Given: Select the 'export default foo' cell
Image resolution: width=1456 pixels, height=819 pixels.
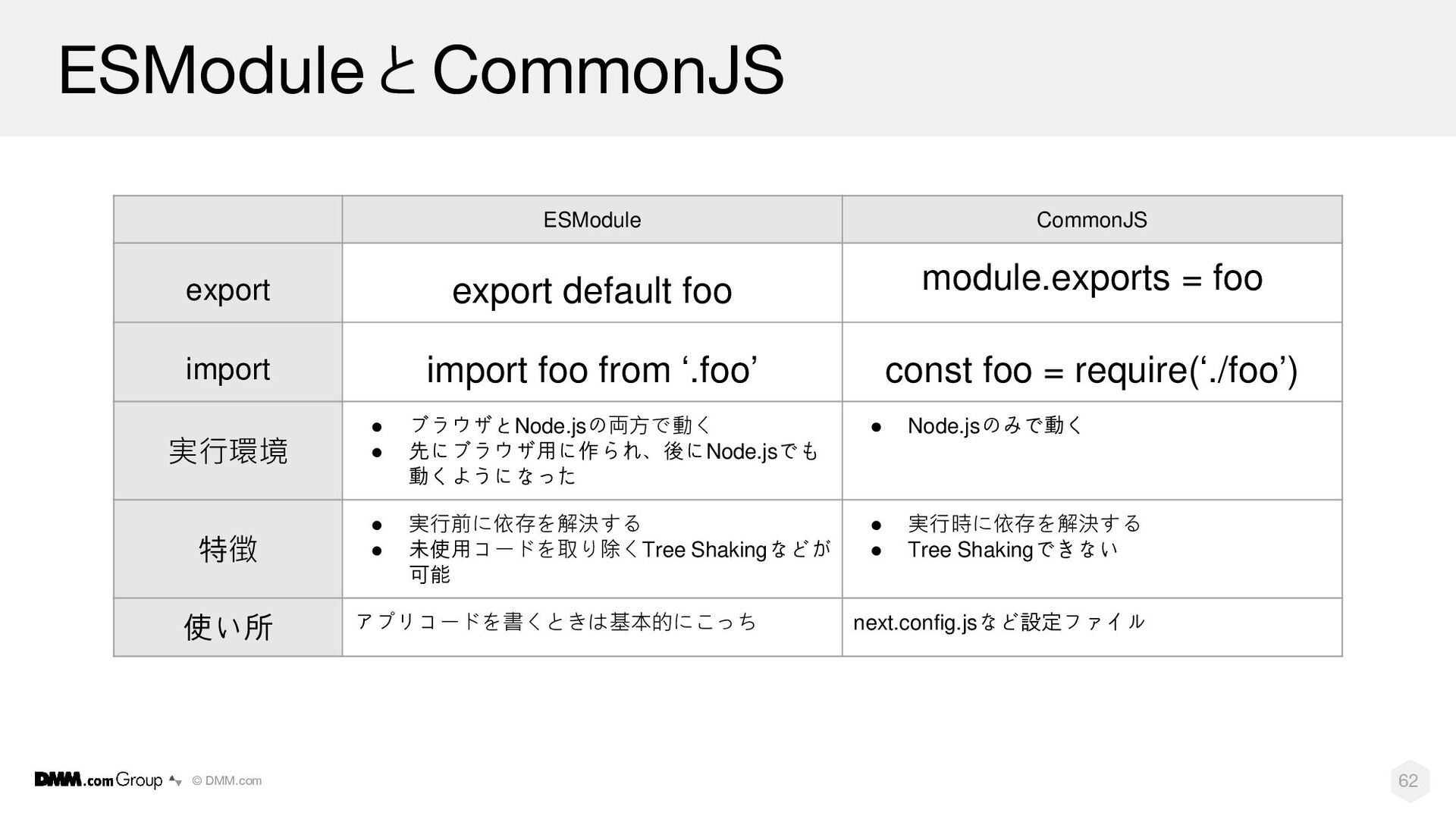Looking at the screenshot, I should tap(591, 283).
